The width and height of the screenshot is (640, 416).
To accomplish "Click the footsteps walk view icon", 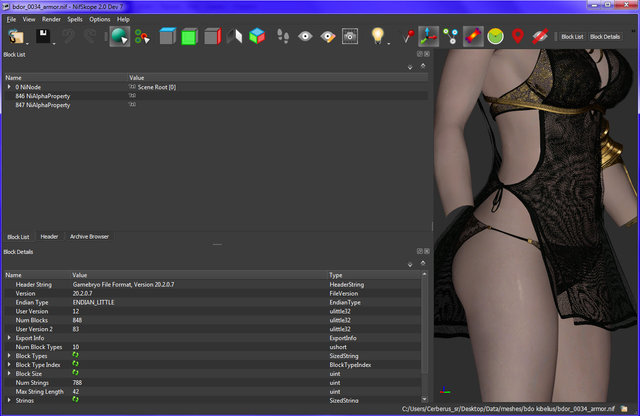I will point(282,36).
